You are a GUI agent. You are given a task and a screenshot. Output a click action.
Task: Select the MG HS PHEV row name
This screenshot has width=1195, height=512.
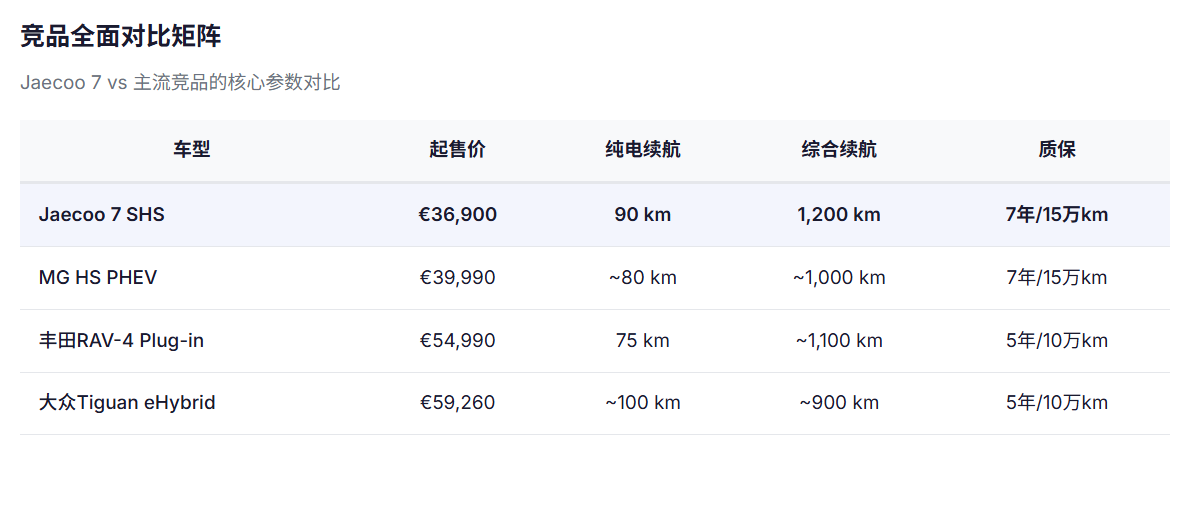coord(98,277)
